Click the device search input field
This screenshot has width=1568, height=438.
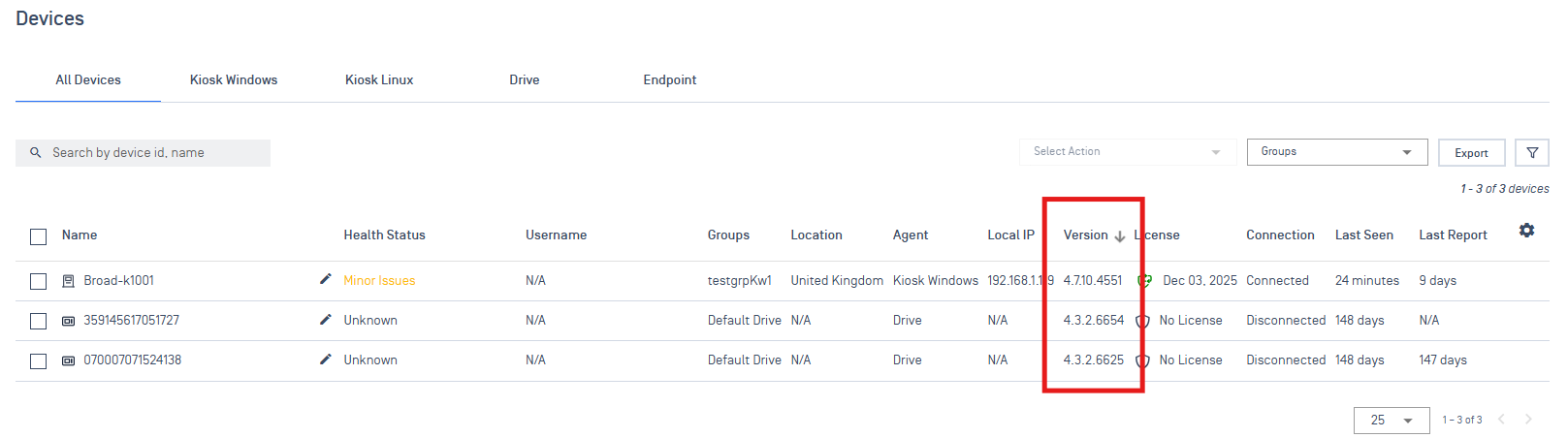(155, 153)
